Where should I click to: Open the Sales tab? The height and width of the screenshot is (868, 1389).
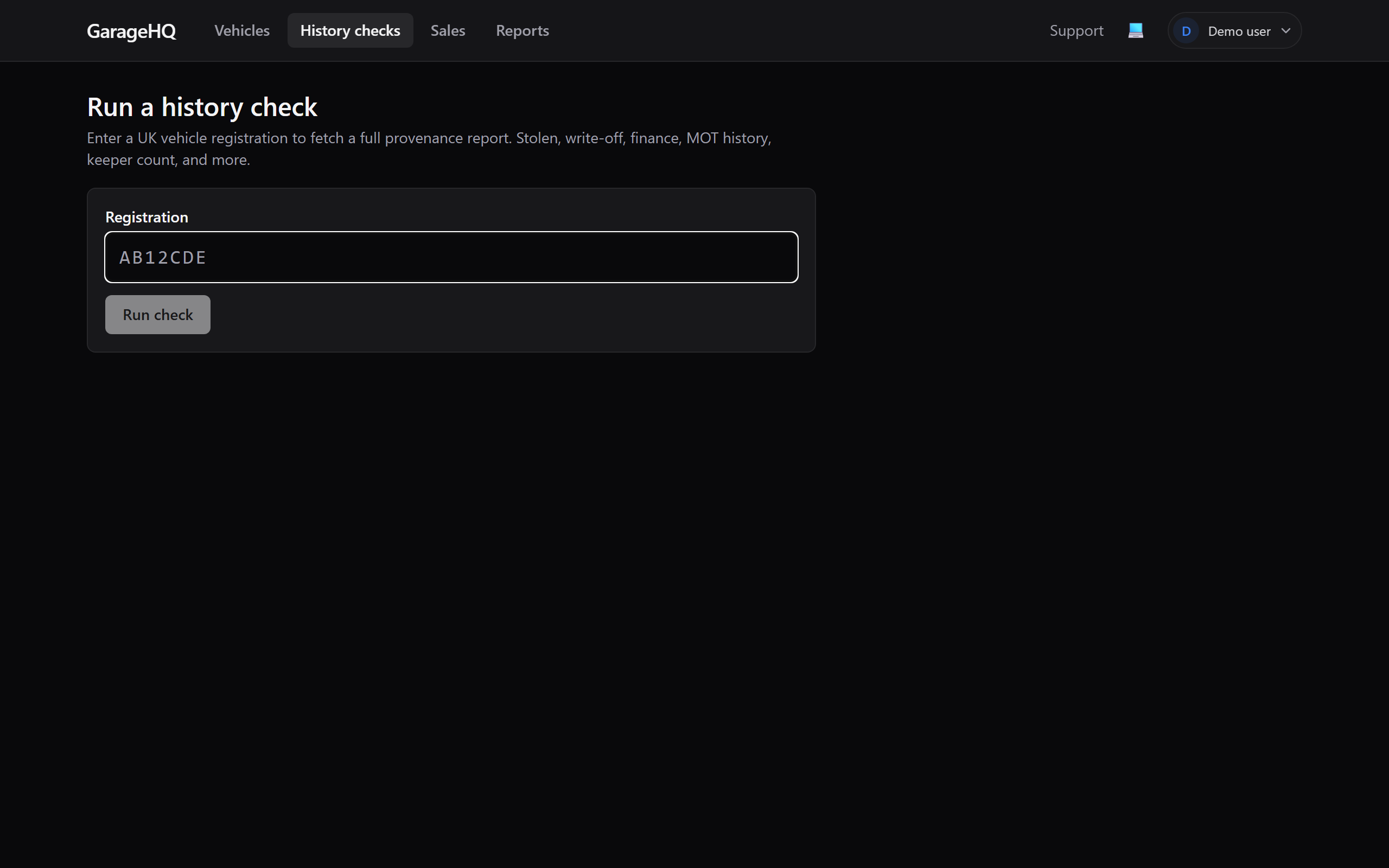pos(448,30)
